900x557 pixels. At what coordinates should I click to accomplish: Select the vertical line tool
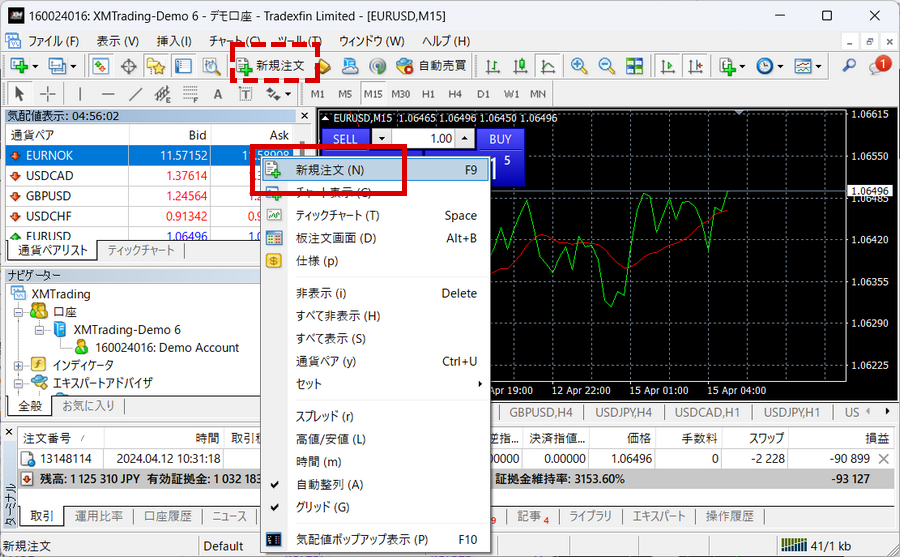tap(80, 93)
